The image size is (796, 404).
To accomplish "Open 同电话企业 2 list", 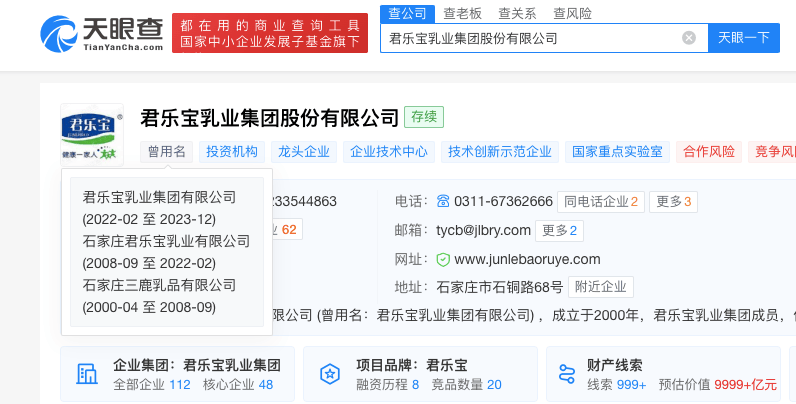I will pyautogui.click(x=601, y=202).
